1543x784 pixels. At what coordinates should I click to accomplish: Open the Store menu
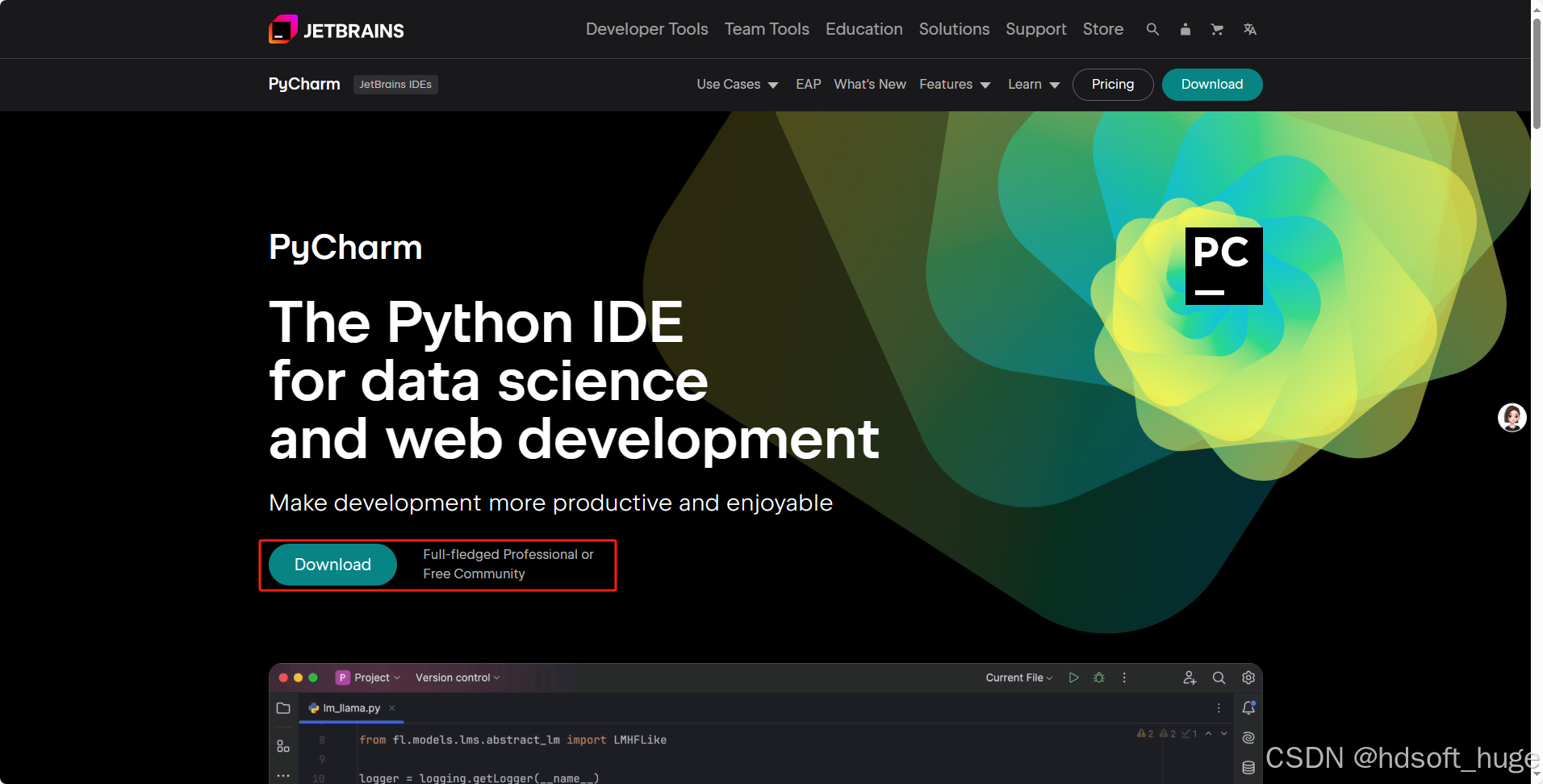point(1102,29)
